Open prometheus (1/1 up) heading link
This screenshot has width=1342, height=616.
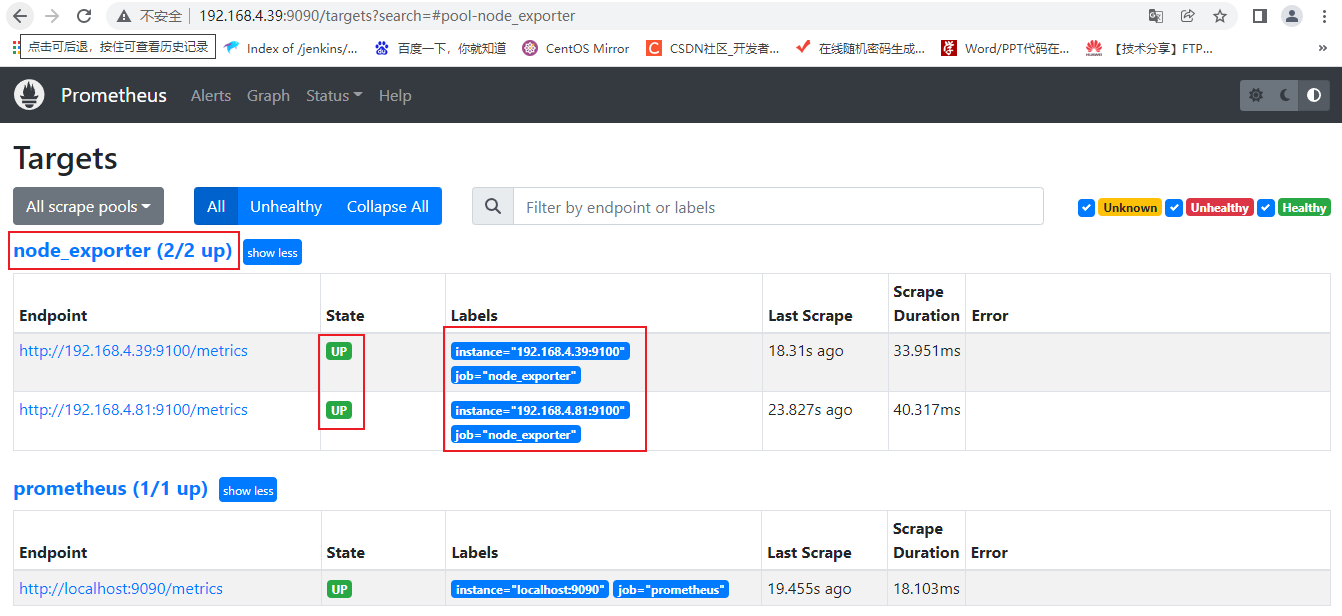pyautogui.click(x=110, y=488)
